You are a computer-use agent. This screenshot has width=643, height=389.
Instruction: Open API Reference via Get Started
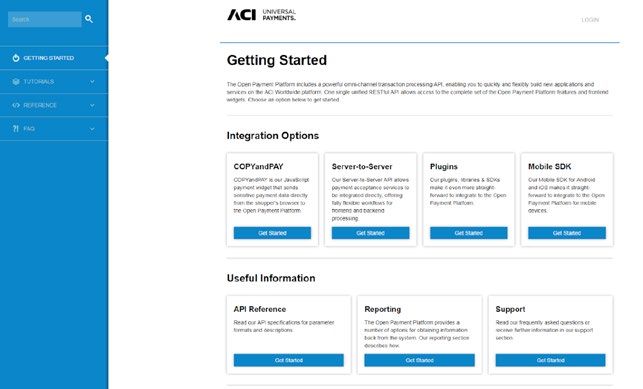click(x=289, y=360)
